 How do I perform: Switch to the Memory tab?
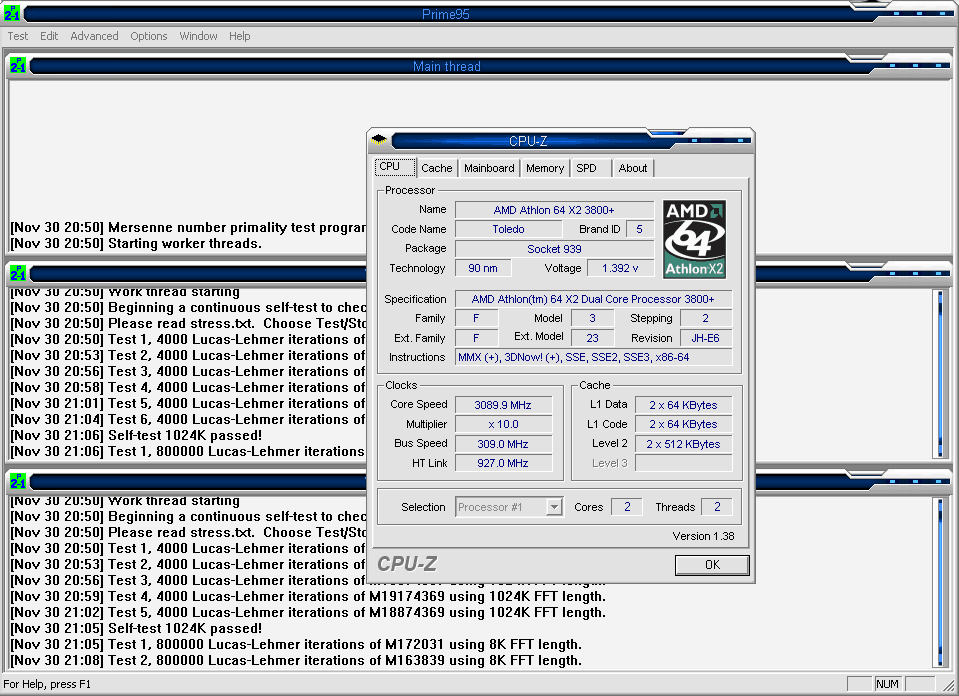[x=545, y=168]
